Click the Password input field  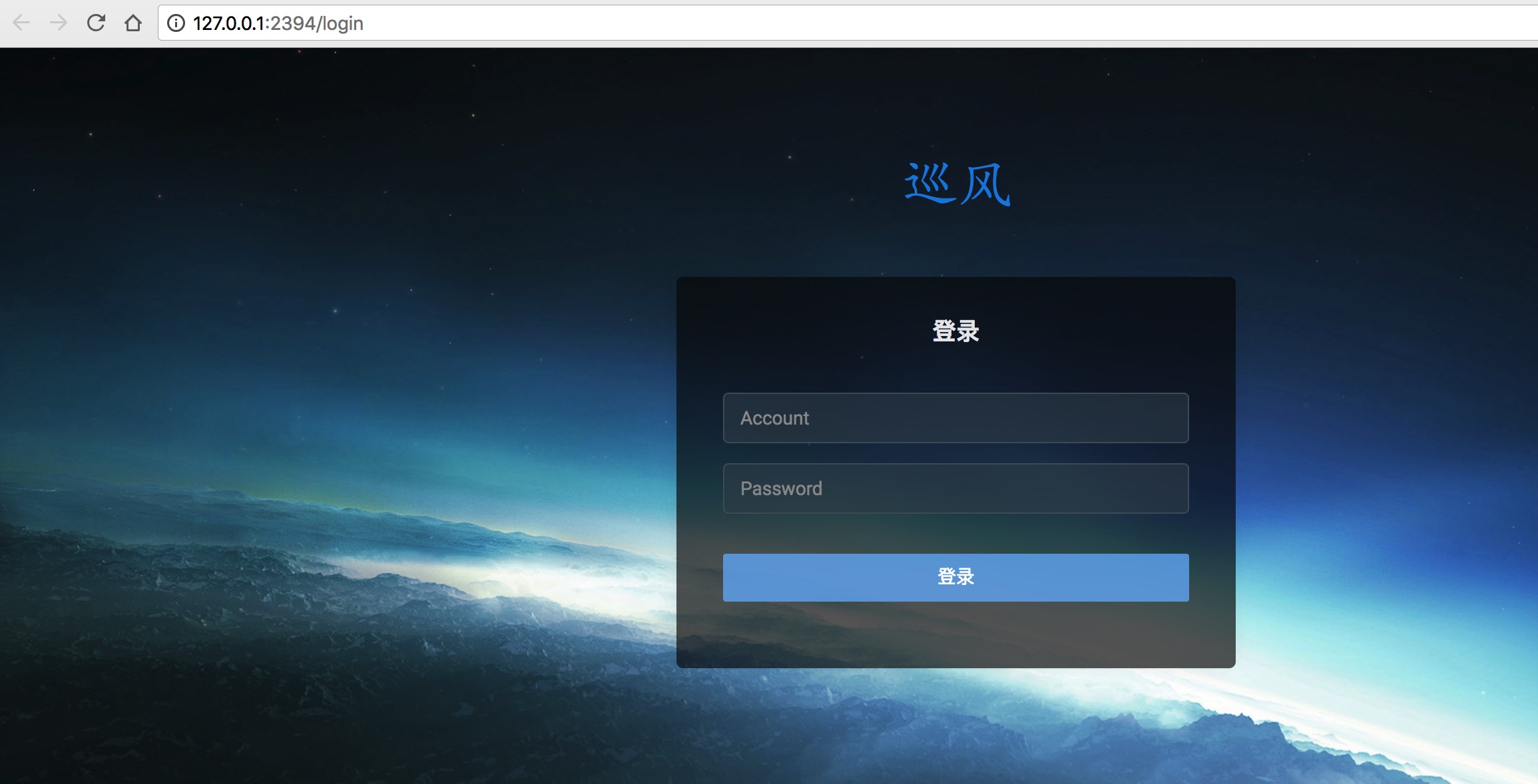pyautogui.click(x=955, y=488)
